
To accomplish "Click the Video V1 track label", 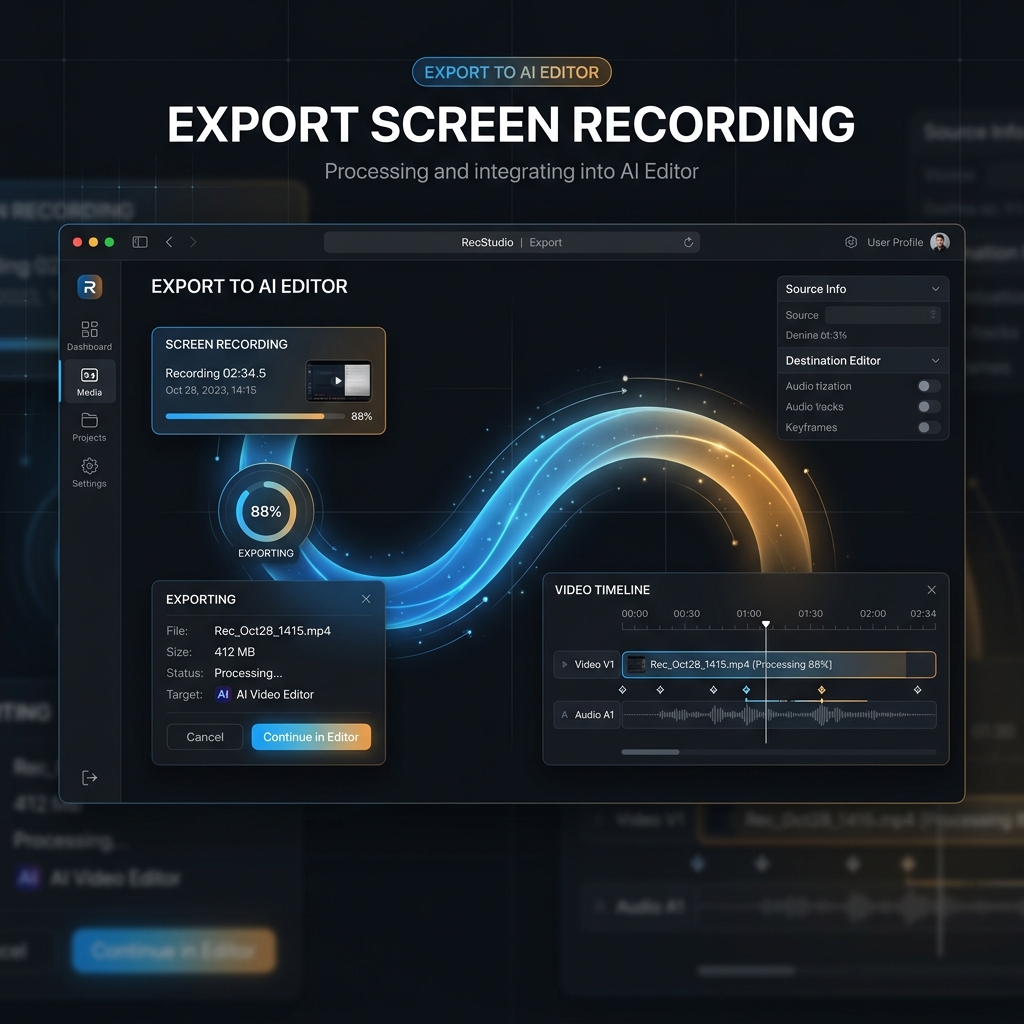I will pyautogui.click(x=594, y=665).
